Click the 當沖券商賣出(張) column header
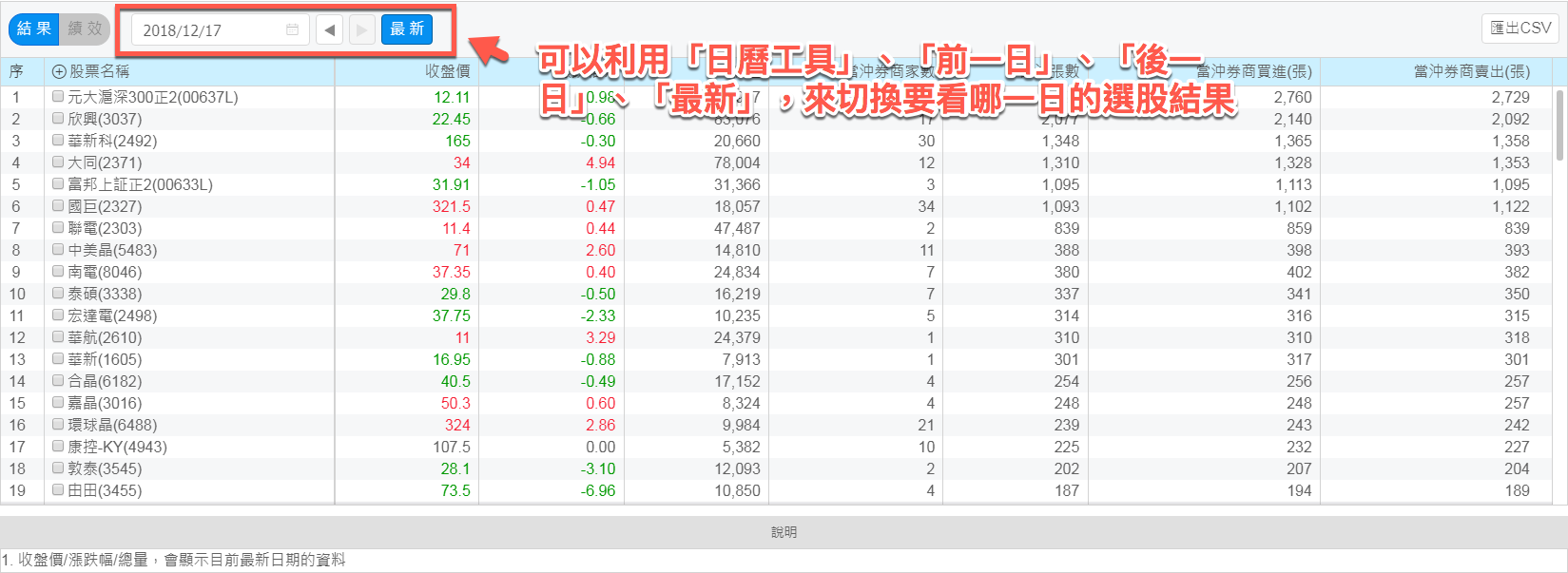The width and height of the screenshot is (1568, 573). click(1471, 72)
